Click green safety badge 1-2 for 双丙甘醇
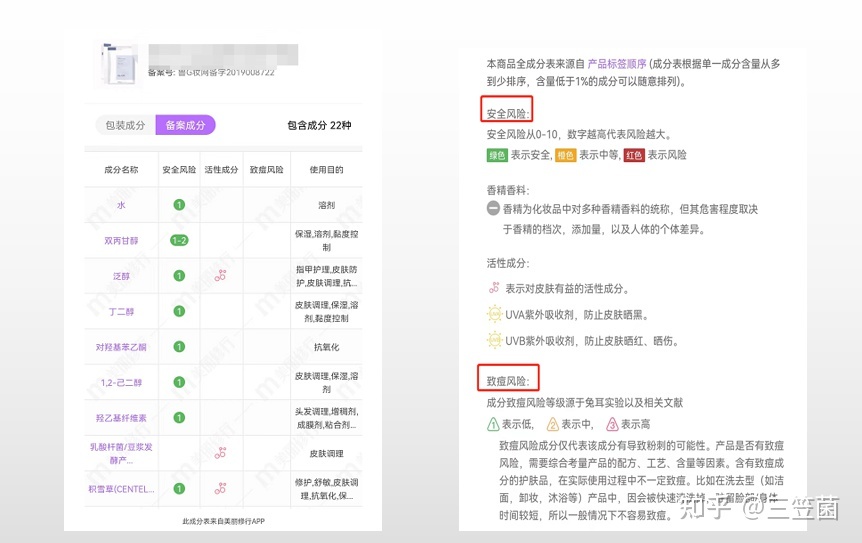Viewport: 862px width, 543px height. [179, 240]
